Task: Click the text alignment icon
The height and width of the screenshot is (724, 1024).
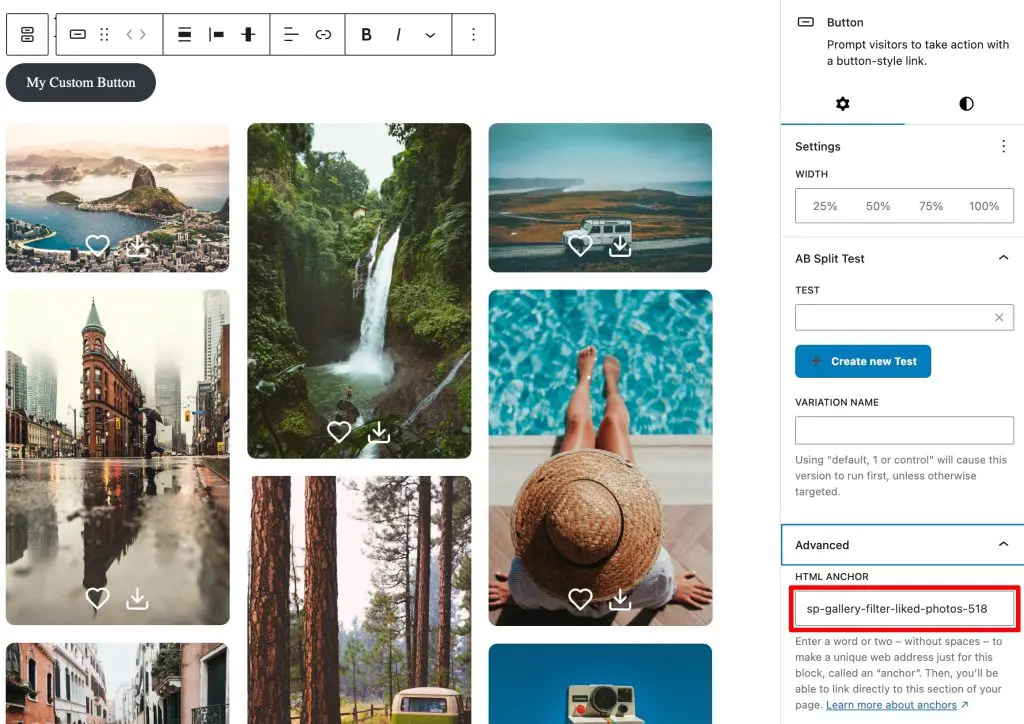Action: (291, 35)
